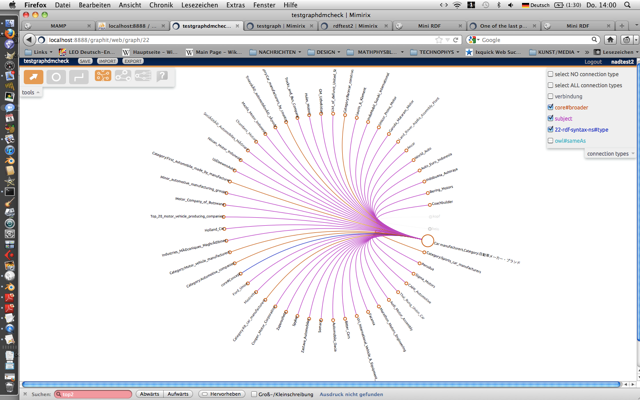Open Spotlight search in menu bar

[x=627, y=5]
